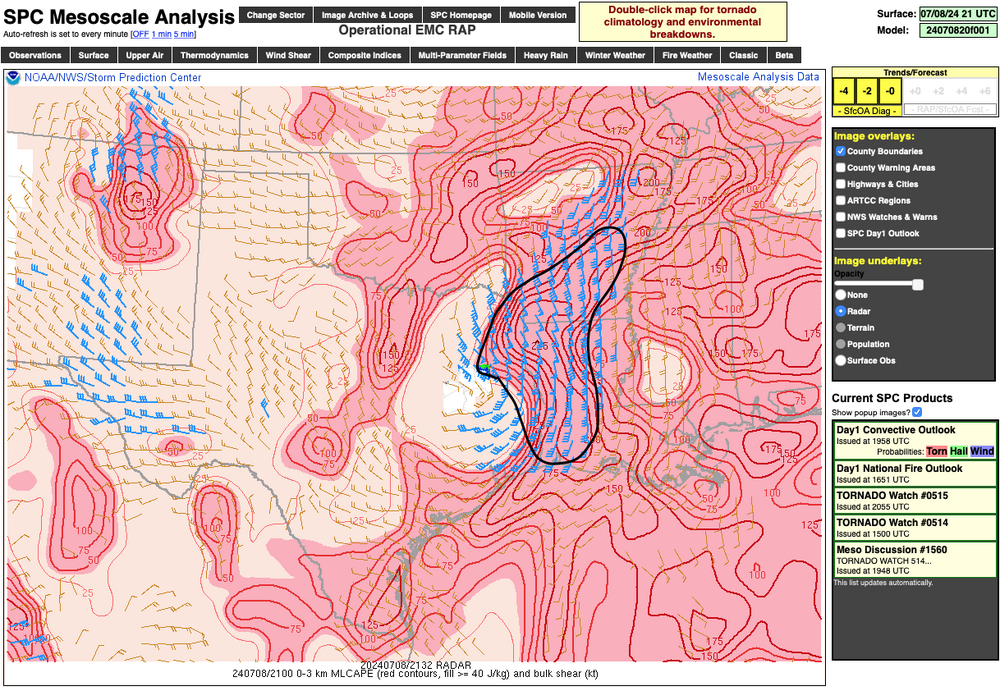Open Day1 National Fire Outlook
This screenshot has height=691, width=1000.
click(x=899, y=468)
